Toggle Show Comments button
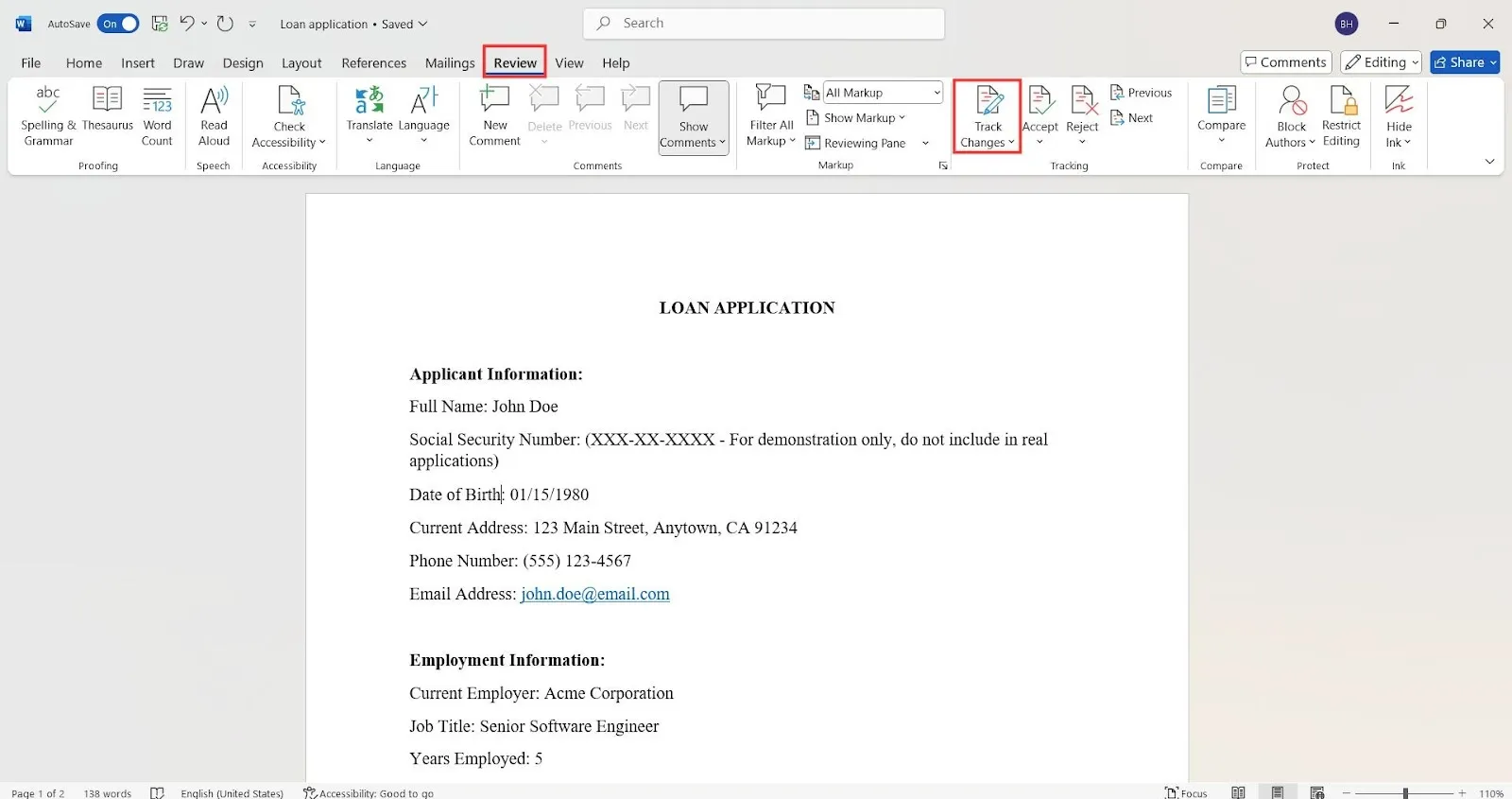 pyautogui.click(x=694, y=118)
